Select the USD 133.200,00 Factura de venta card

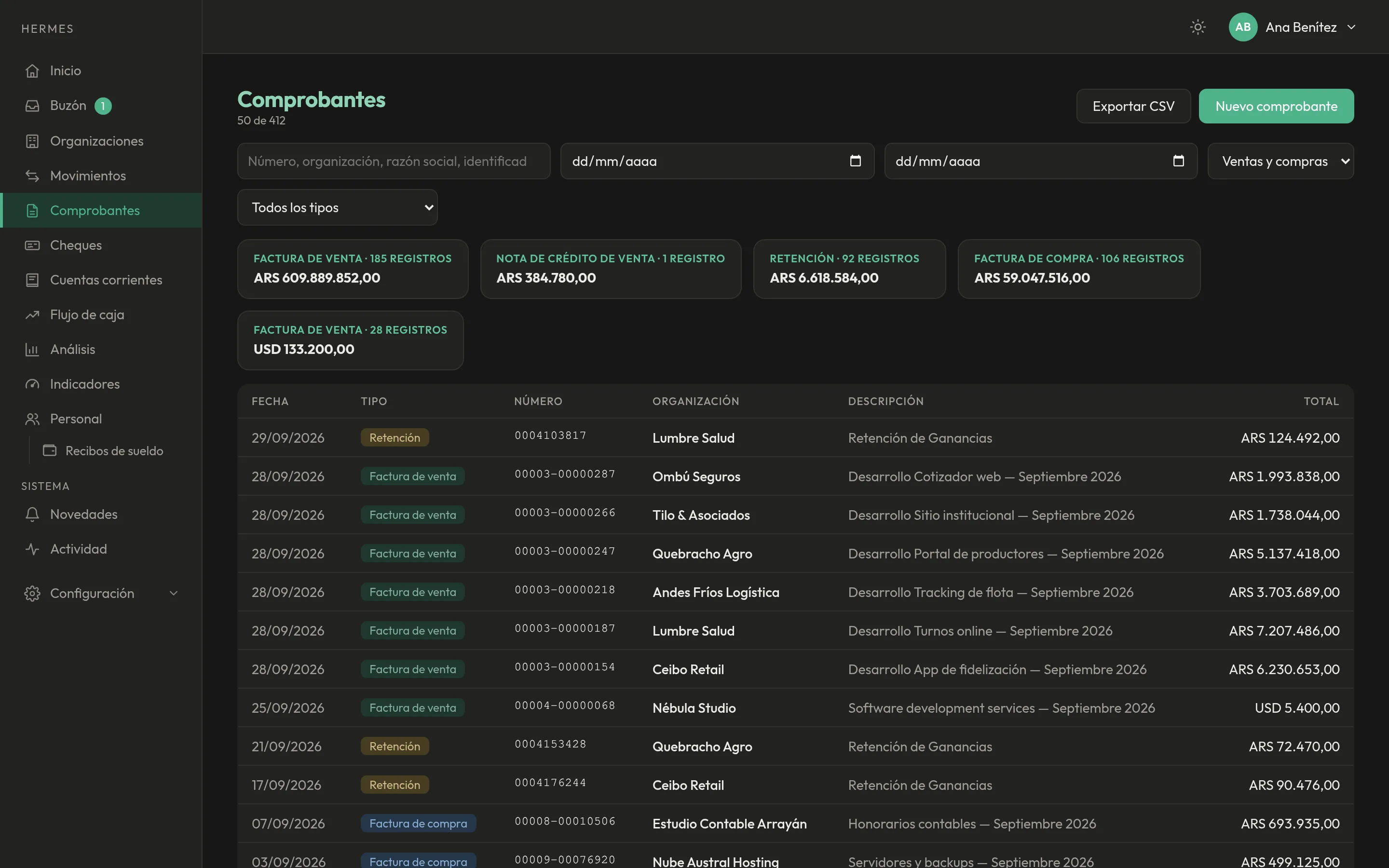tap(350, 340)
